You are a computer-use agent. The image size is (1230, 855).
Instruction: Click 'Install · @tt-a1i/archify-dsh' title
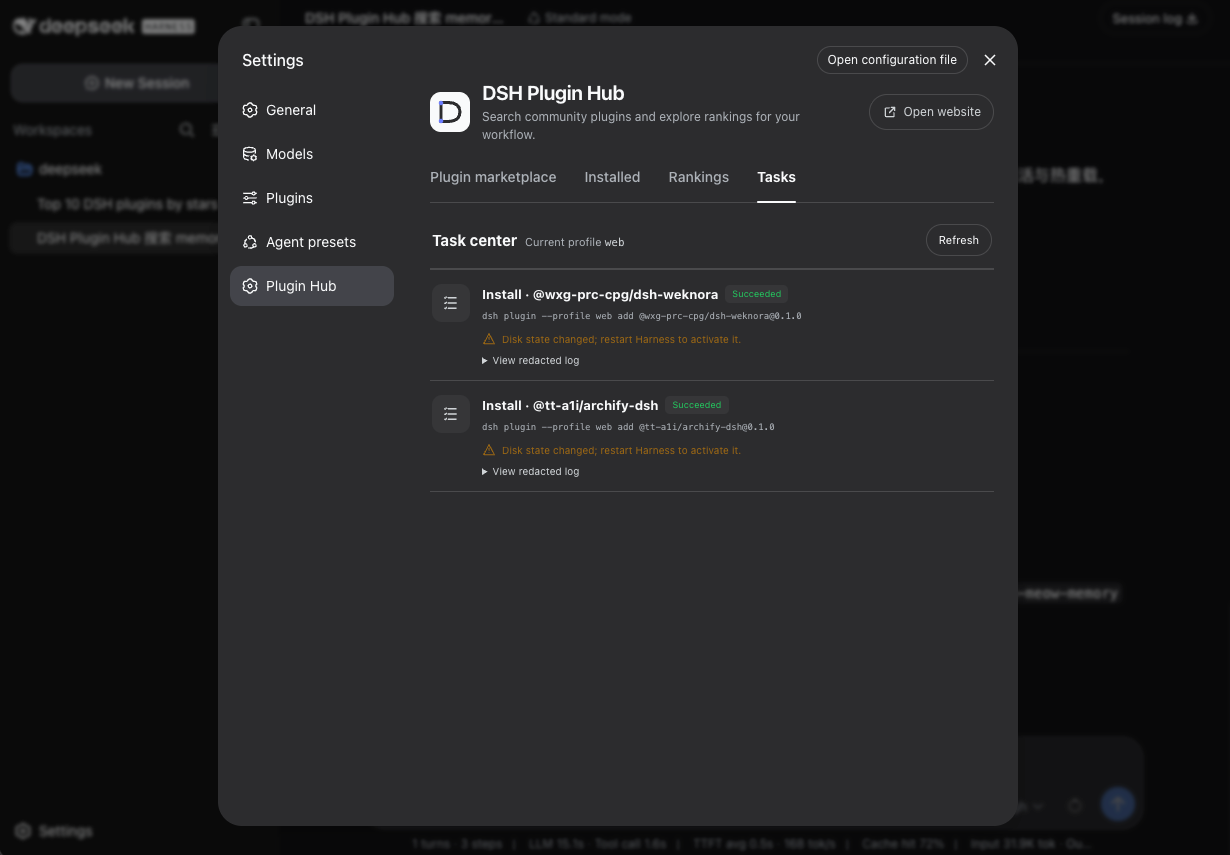coord(570,405)
